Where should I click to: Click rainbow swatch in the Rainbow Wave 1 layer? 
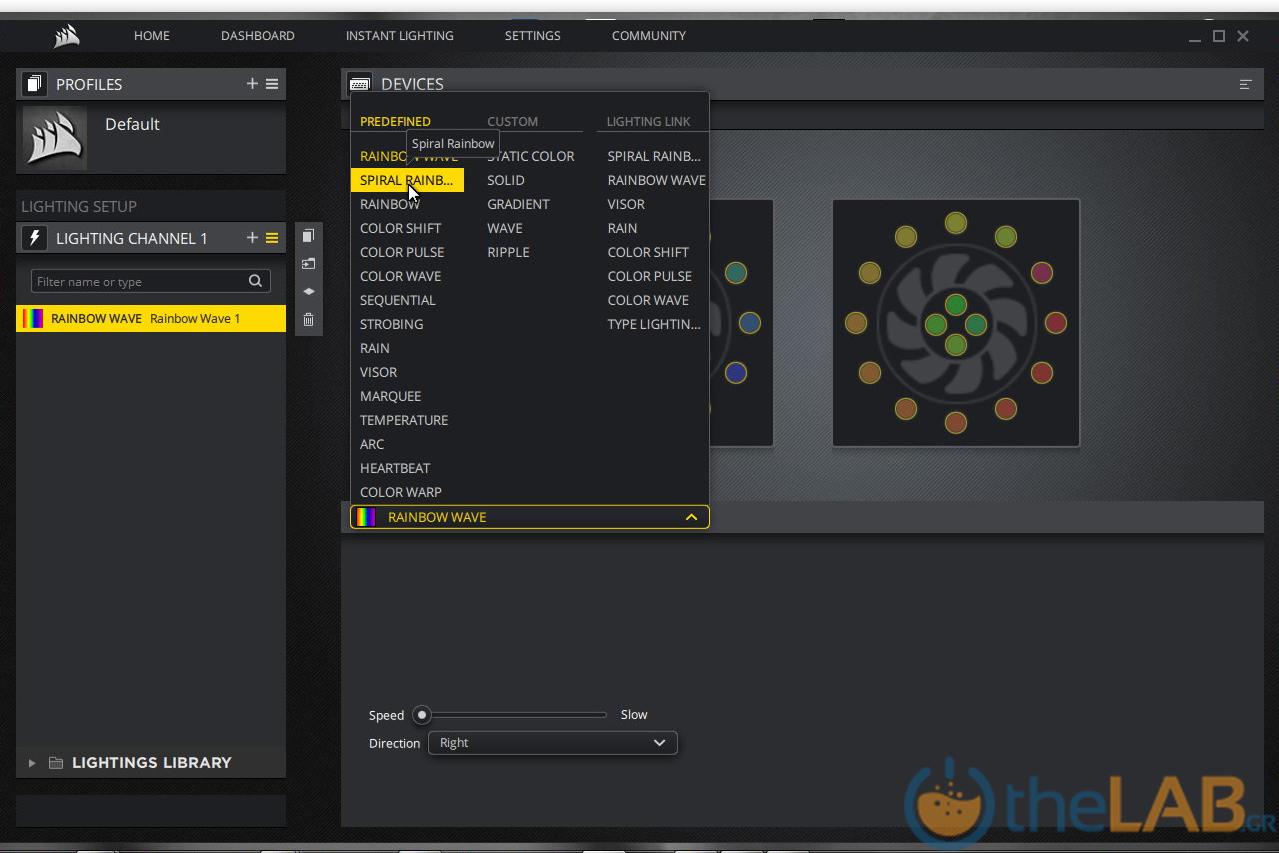pos(33,319)
